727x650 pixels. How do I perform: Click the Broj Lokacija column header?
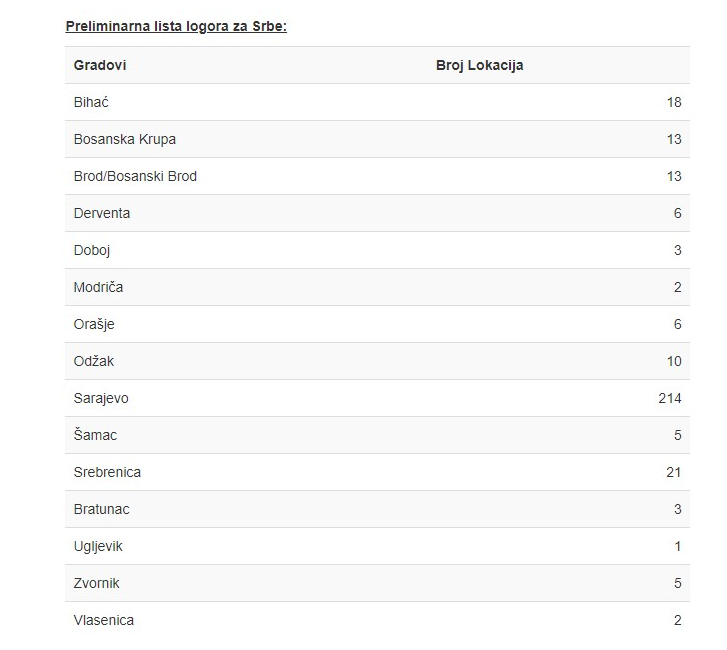coord(479,65)
